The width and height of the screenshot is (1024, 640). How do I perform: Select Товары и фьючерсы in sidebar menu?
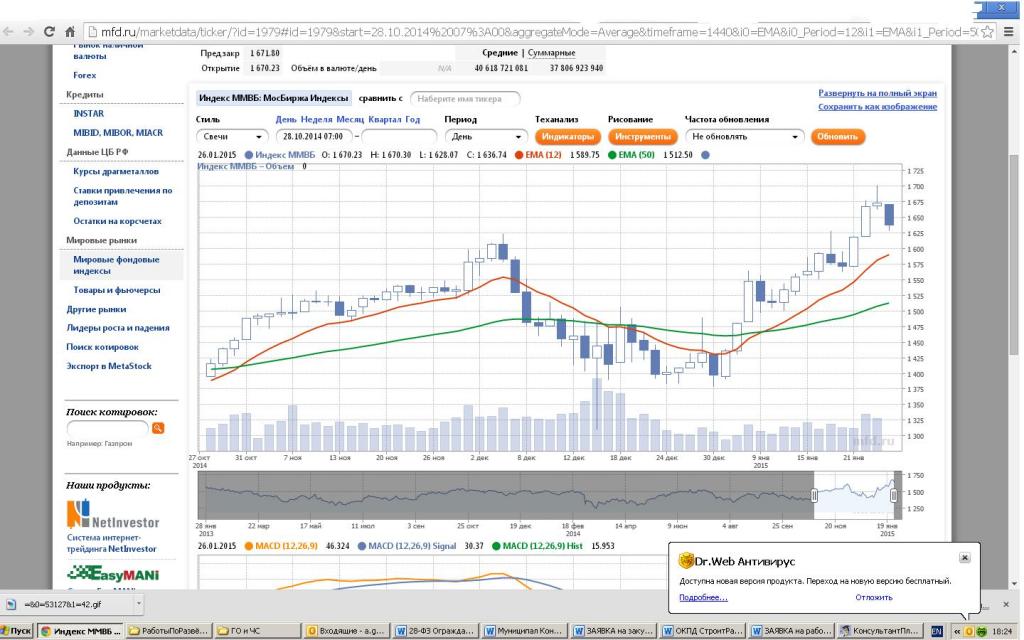[116, 290]
